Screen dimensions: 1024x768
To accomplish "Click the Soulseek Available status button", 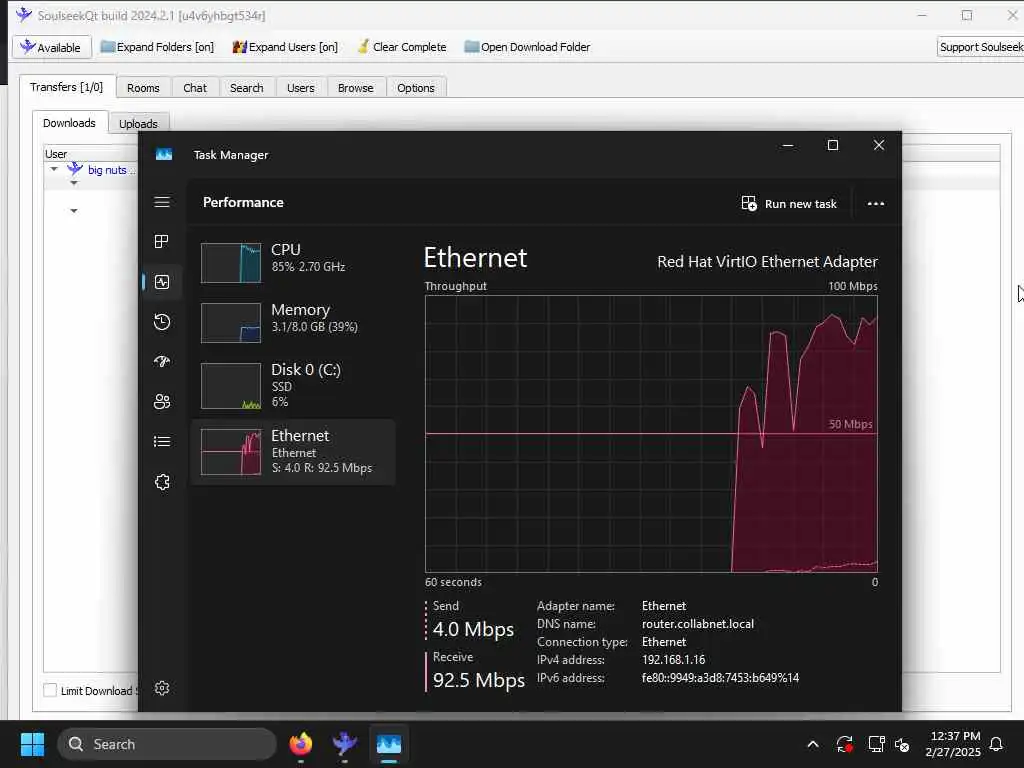I will [x=51, y=47].
